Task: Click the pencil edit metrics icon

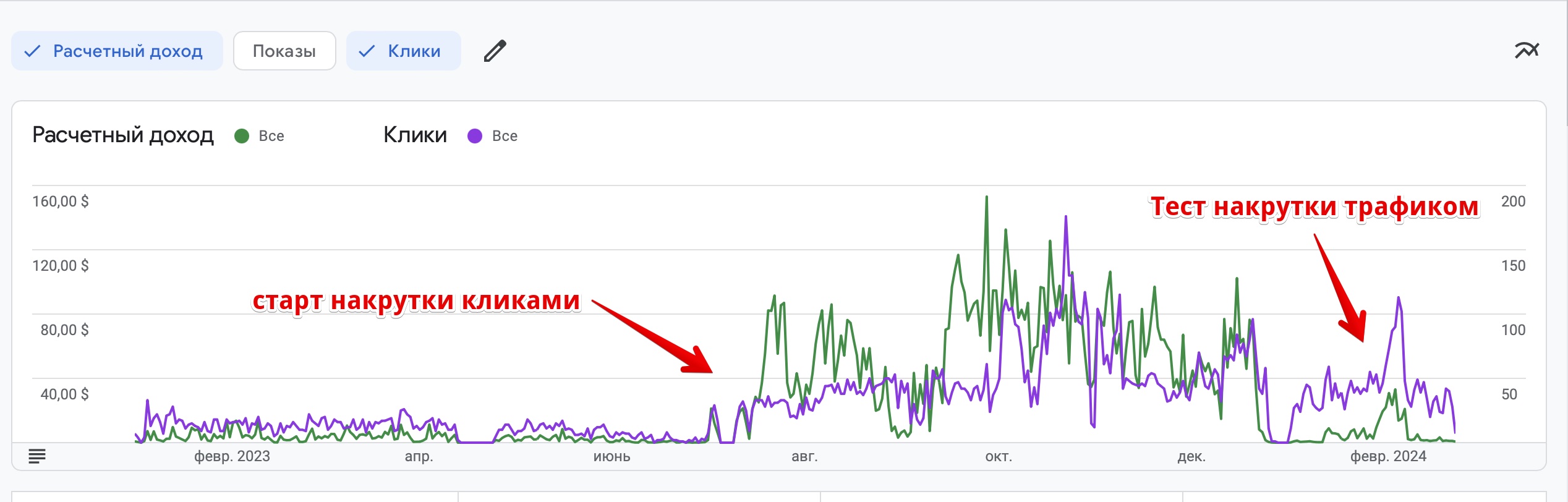Action: tap(495, 51)
